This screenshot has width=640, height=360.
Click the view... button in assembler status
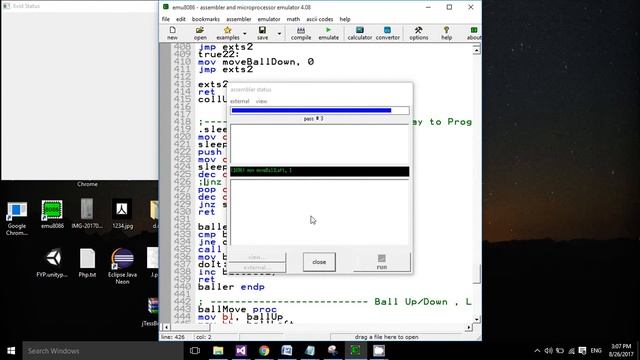[x=257, y=257]
